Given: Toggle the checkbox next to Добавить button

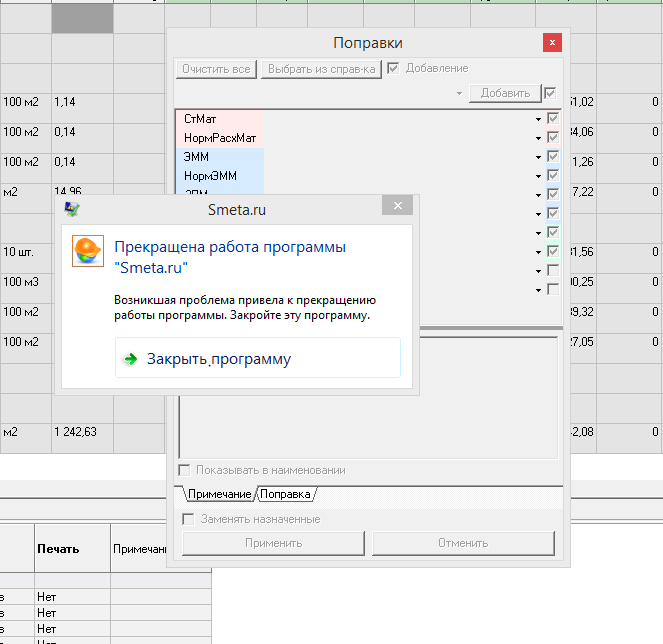Looking at the screenshot, I should pyautogui.click(x=550, y=93).
